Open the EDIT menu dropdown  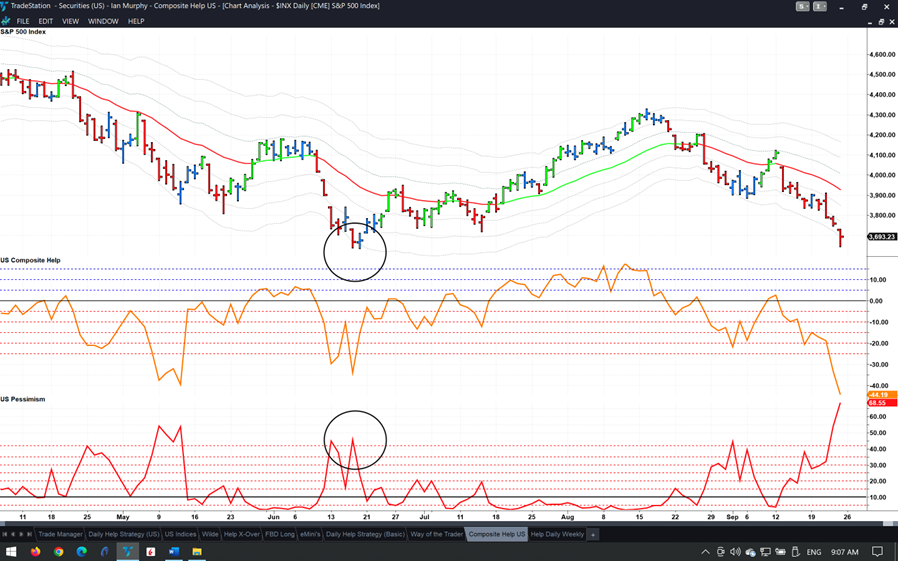coord(46,21)
